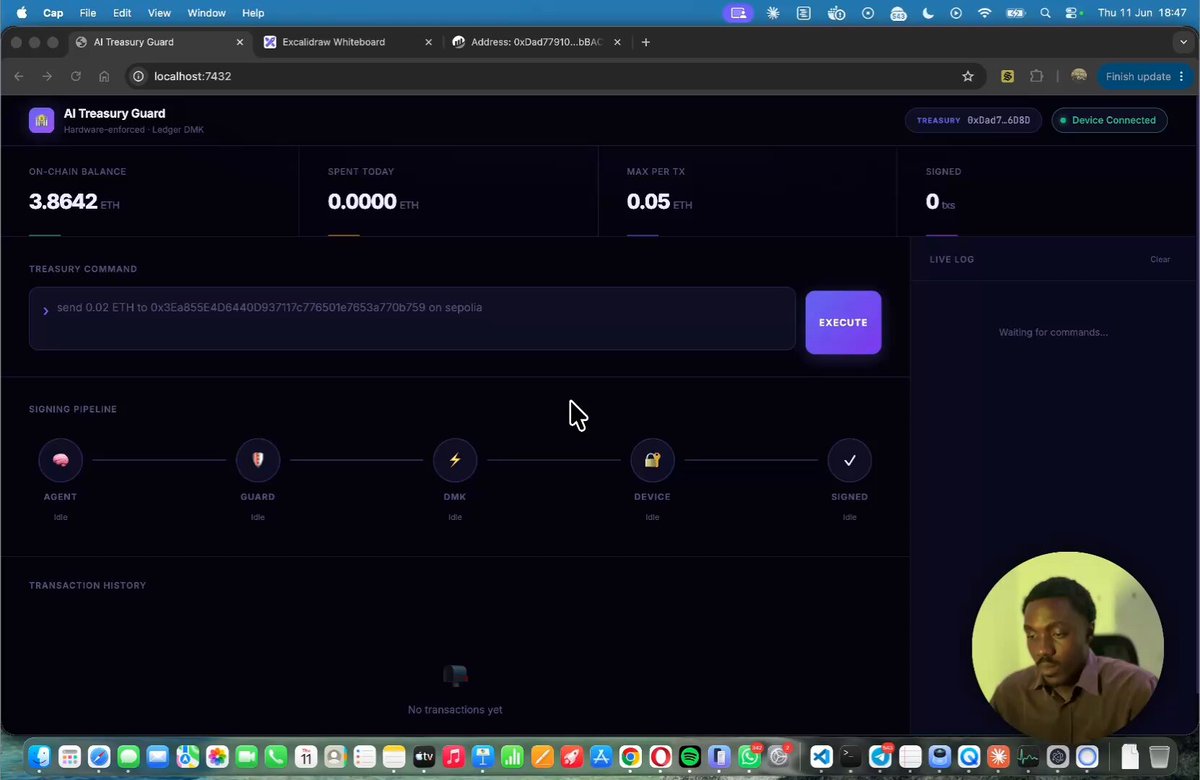
Task: Open the browser Extensions puzzle icon
Action: point(1036,76)
